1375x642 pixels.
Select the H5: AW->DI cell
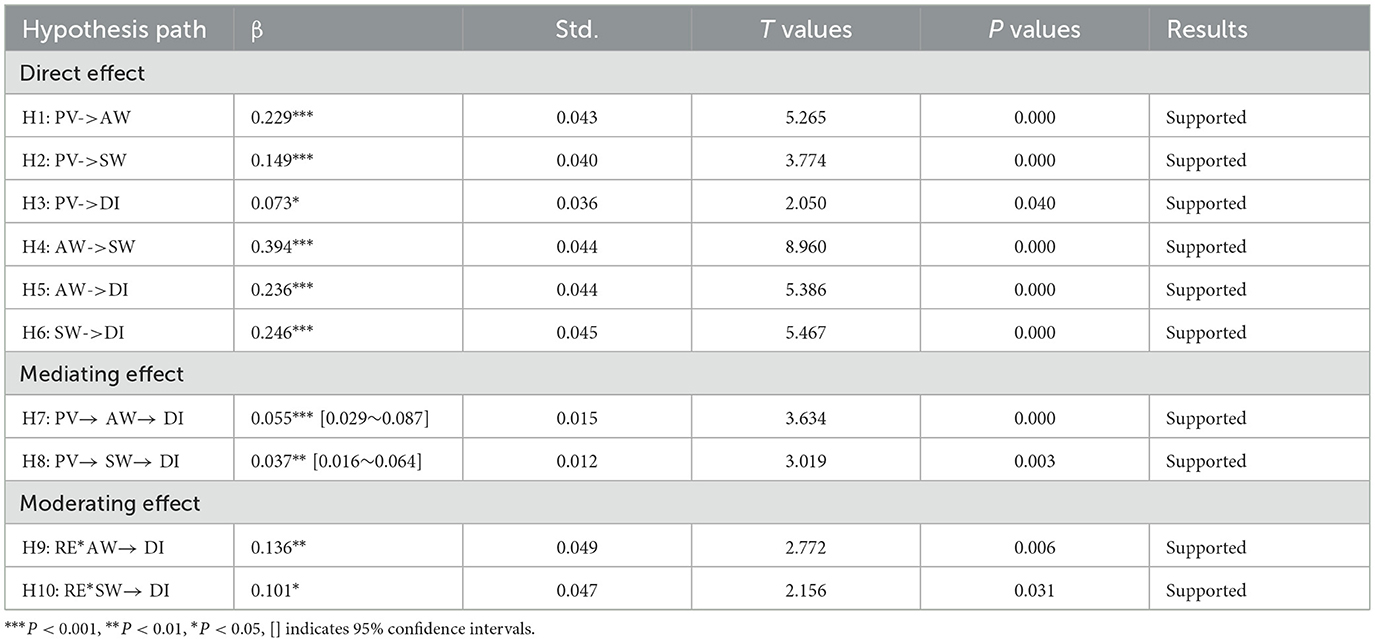click(75, 289)
